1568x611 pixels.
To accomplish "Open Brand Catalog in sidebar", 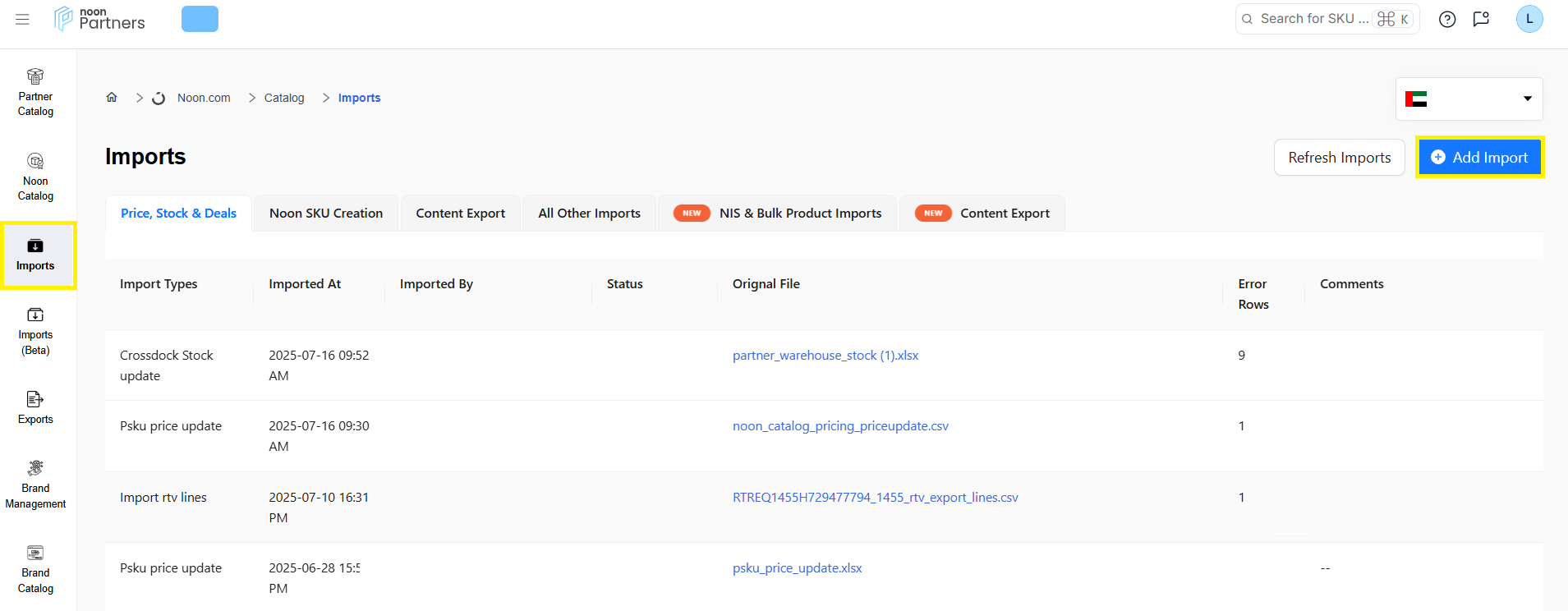I will pos(35,570).
